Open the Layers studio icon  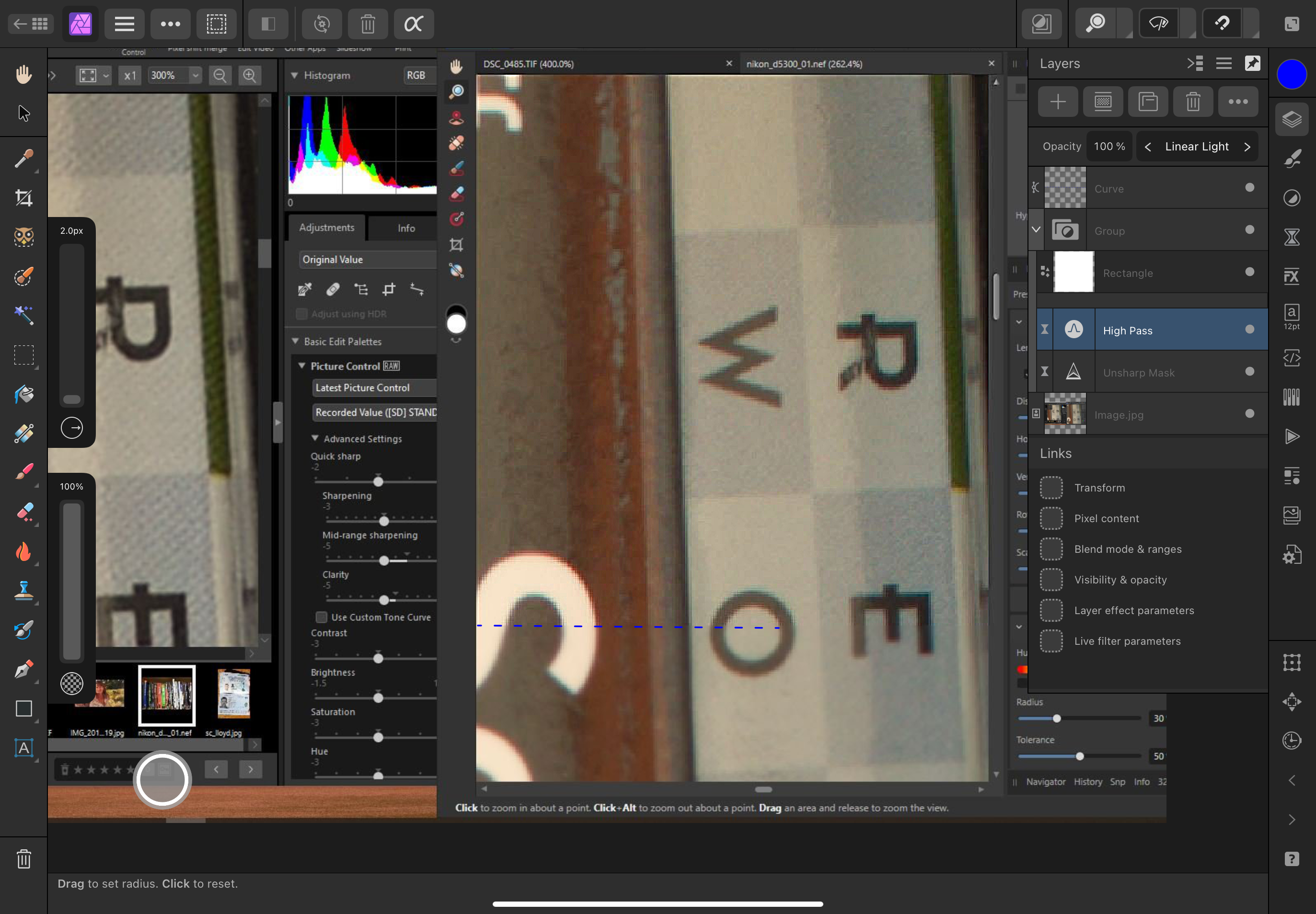1292,120
